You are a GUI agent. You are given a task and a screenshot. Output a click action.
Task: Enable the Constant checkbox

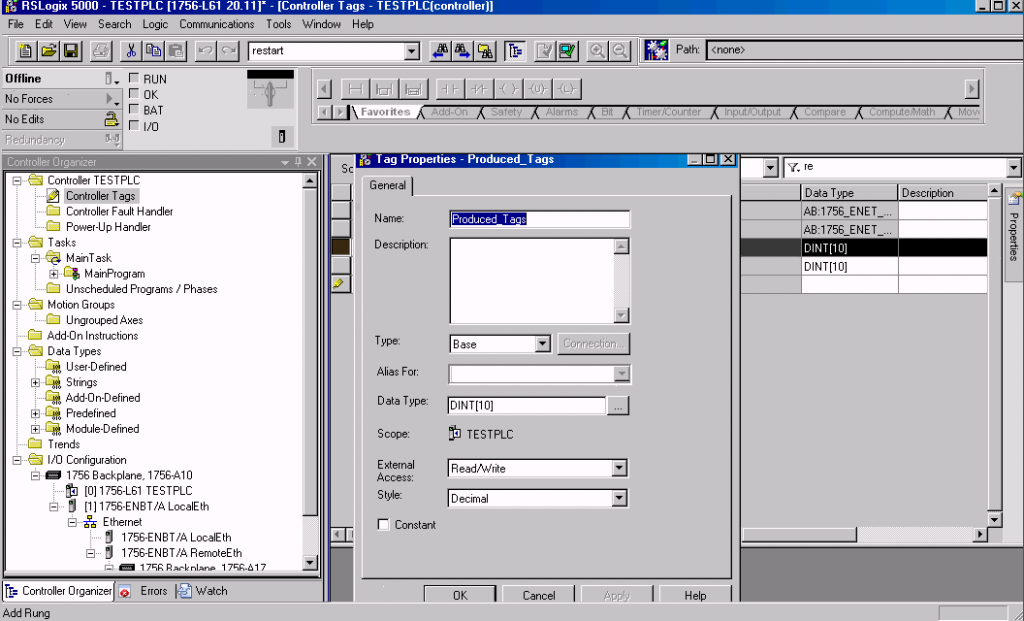click(384, 525)
